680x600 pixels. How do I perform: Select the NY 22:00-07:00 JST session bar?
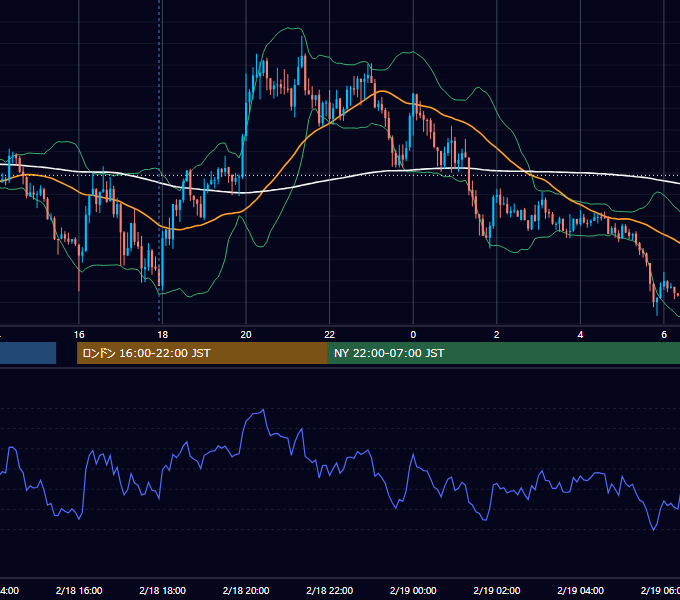click(503, 353)
